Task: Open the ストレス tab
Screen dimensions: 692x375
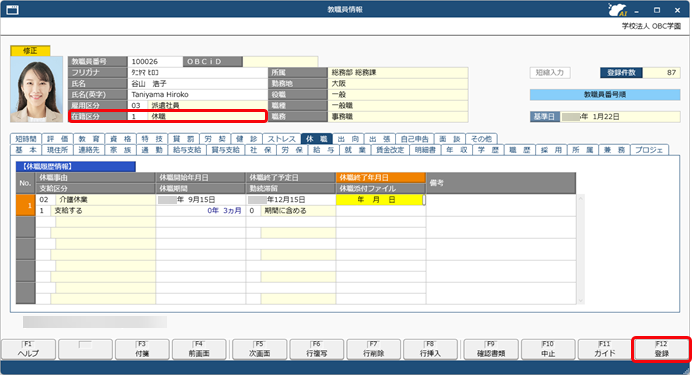Action: 282,139
